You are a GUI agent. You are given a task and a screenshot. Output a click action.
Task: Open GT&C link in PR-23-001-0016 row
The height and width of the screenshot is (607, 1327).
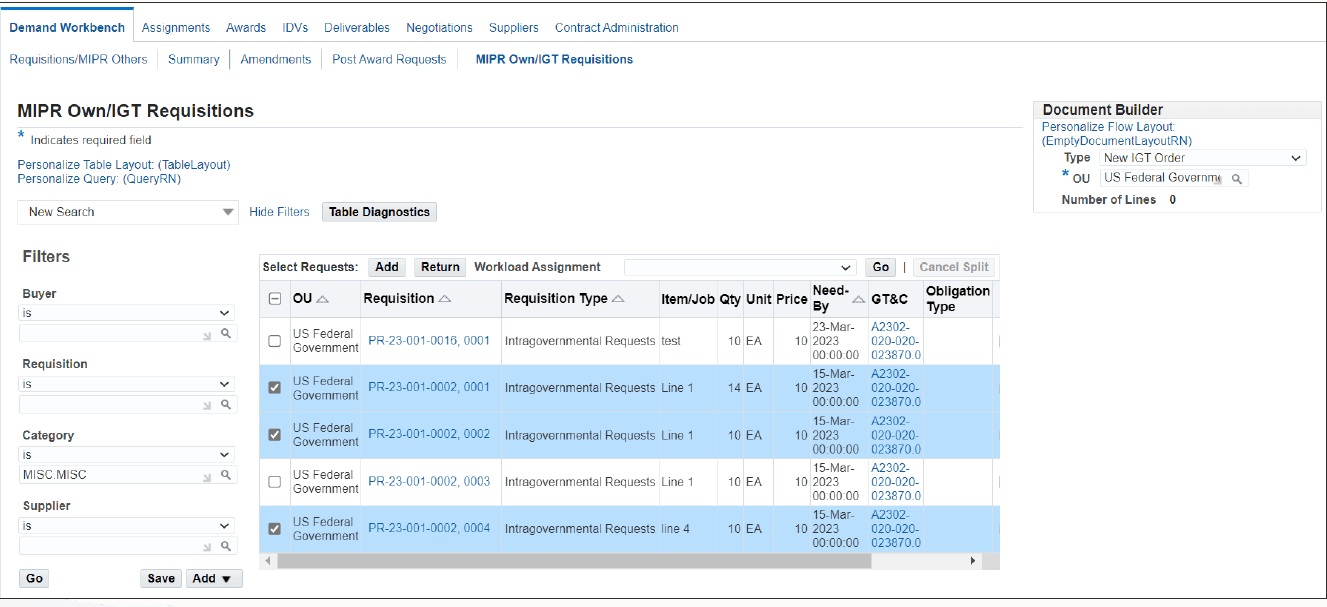pyautogui.click(x=896, y=341)
